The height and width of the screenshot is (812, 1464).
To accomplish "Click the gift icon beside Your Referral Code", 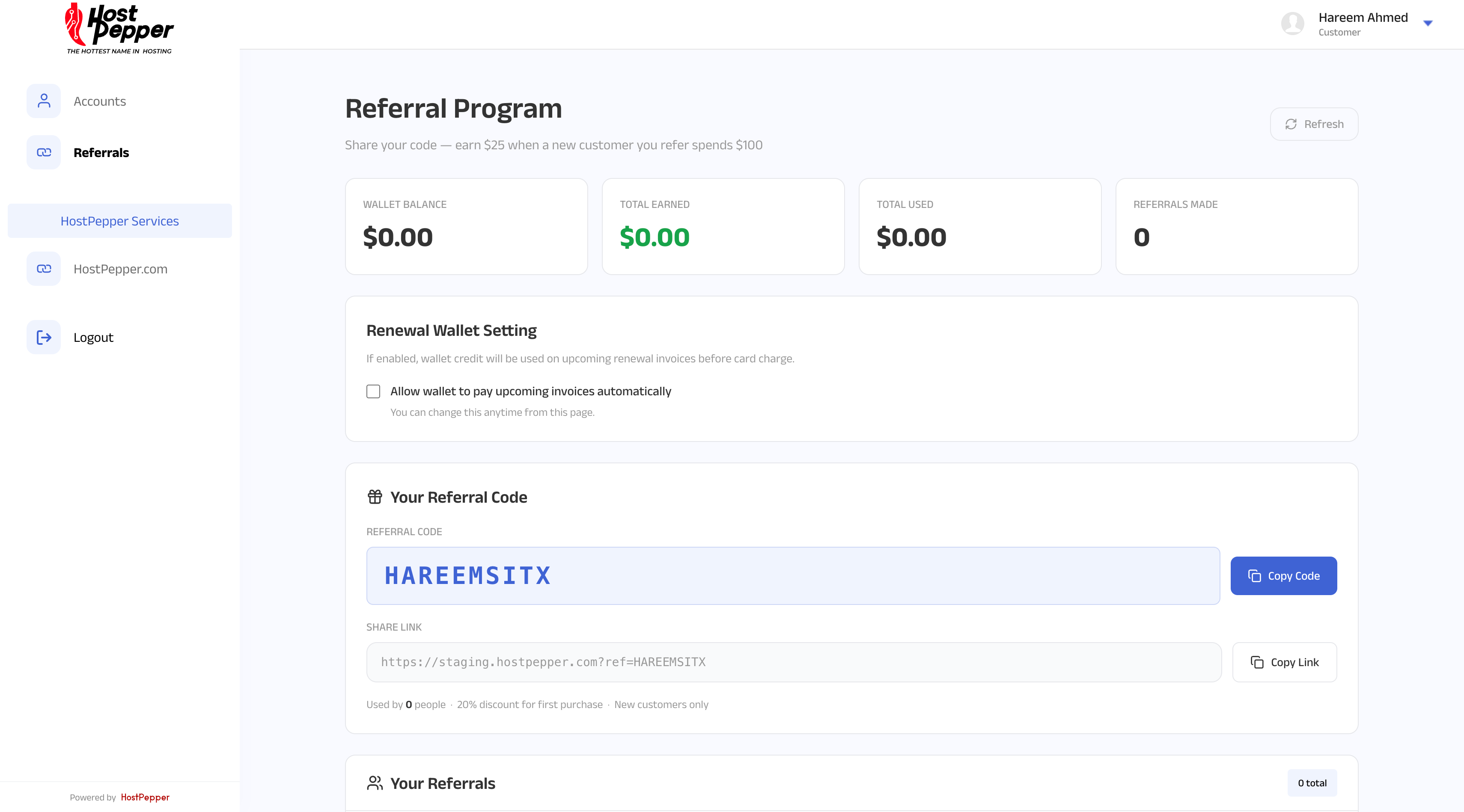I will click(x=375, y=497).
